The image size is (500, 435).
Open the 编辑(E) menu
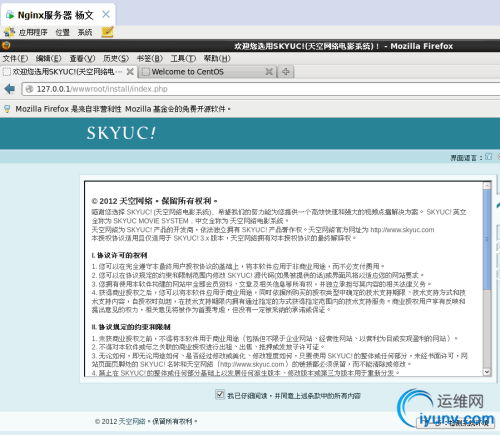click(49, 59)
